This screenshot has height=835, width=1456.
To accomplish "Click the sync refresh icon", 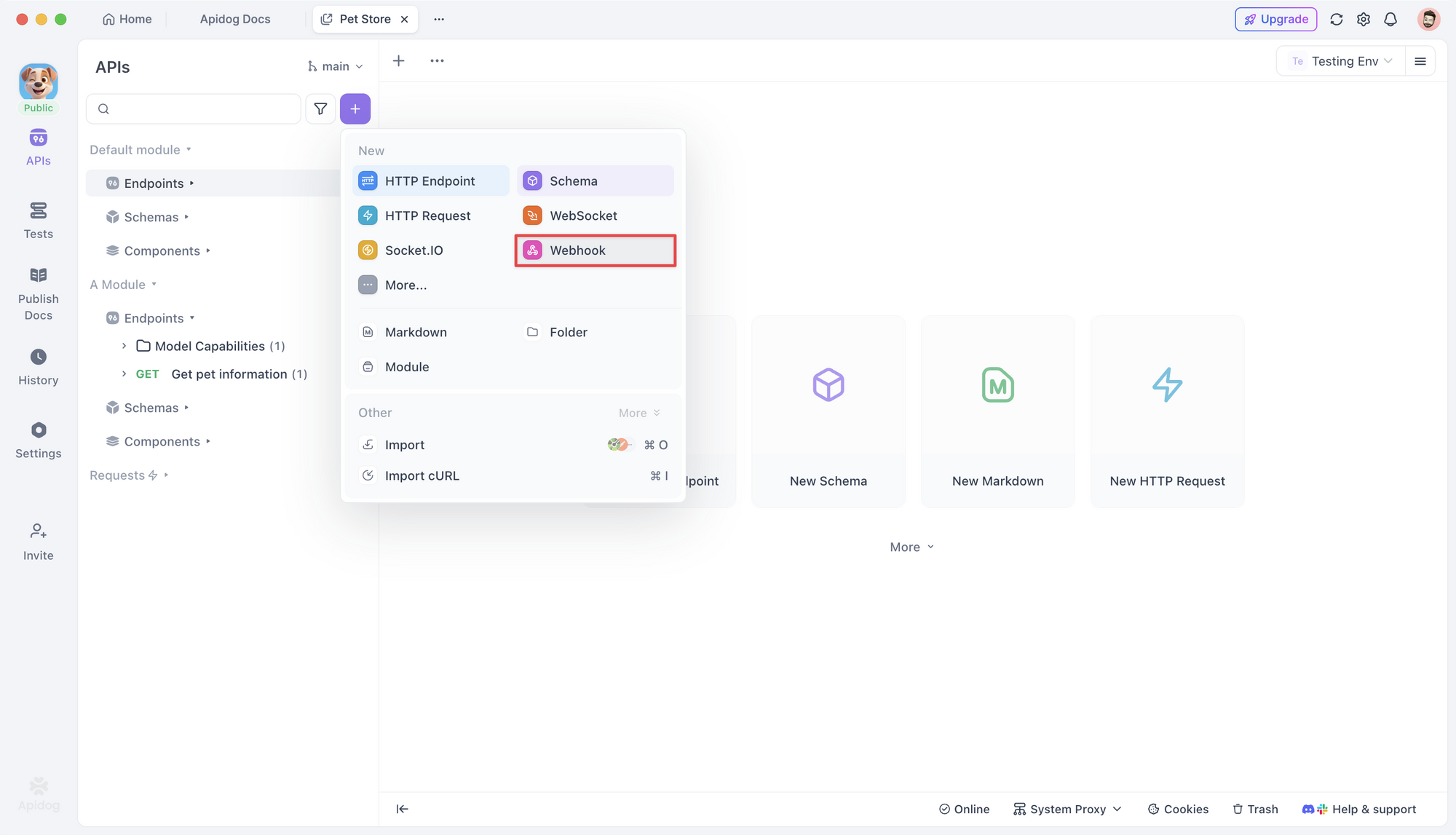I will tap(1336, 20).
